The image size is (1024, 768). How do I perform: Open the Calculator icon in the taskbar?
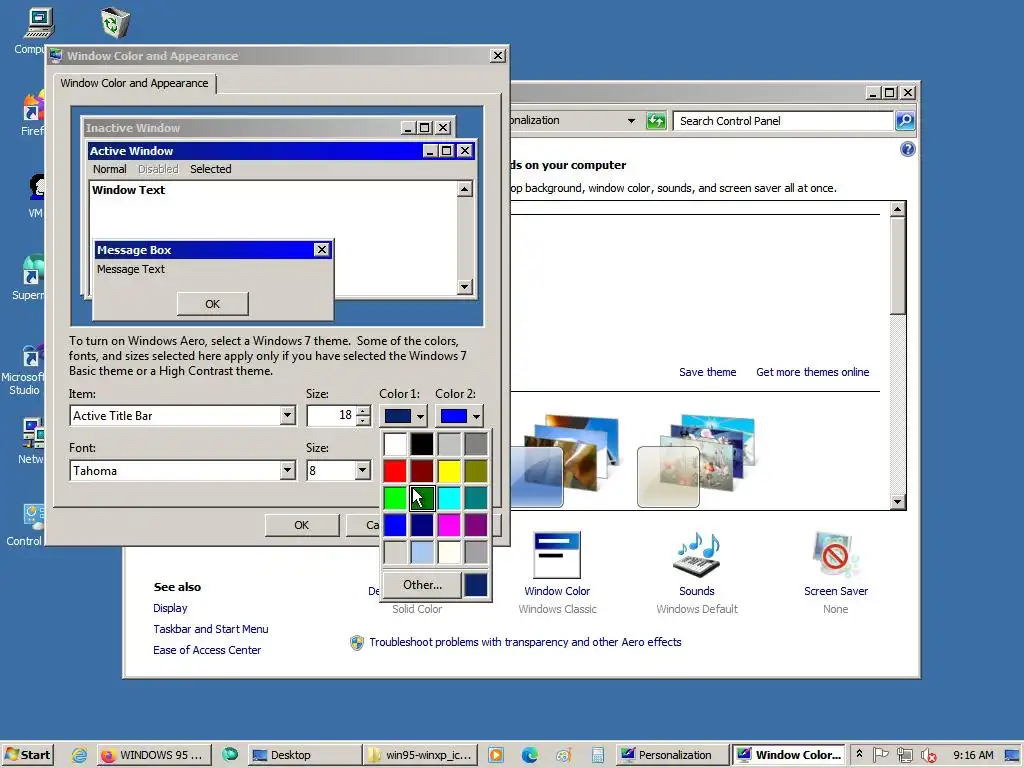[x=597, y=756]
